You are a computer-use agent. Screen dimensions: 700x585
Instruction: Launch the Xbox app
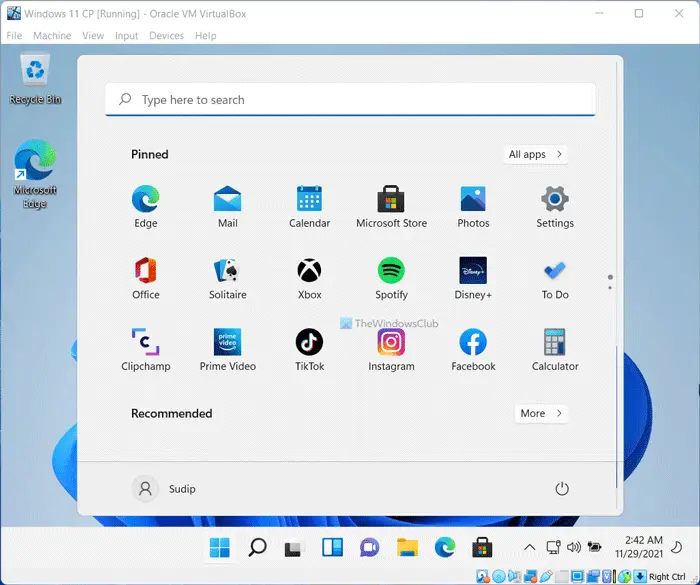tap(309, 278)
